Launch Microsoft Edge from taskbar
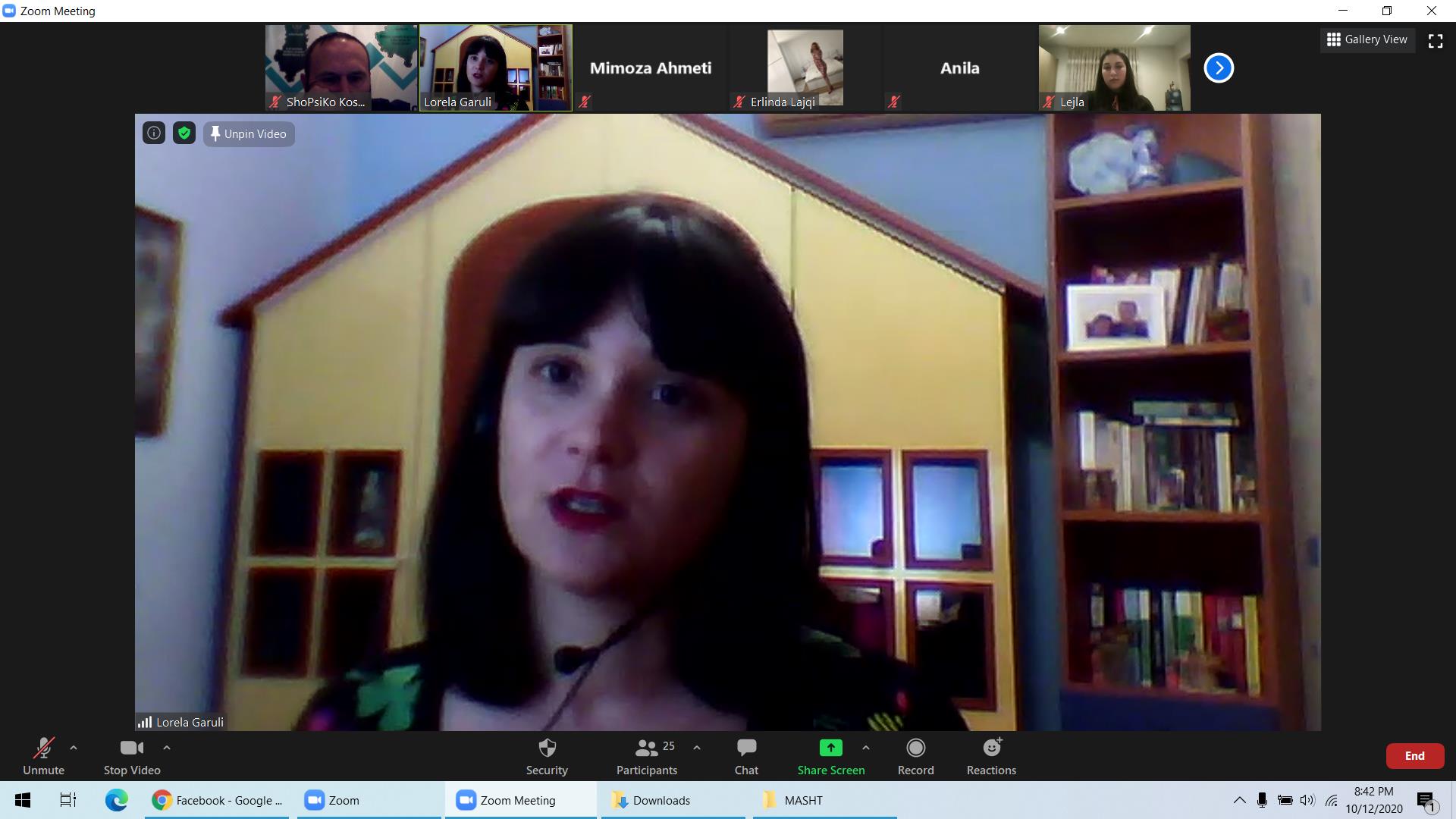 tap(117, 800)
